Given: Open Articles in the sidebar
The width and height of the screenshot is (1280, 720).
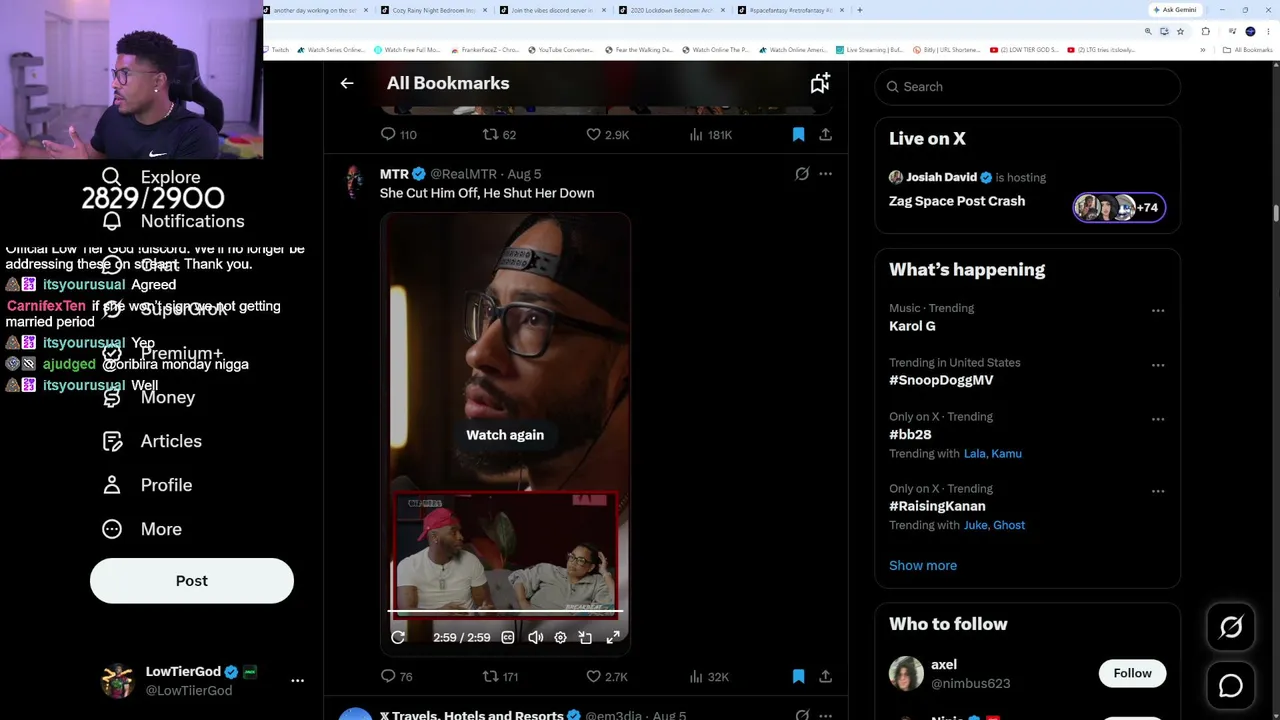Looking at the screenshot, I should coord(153,441).
